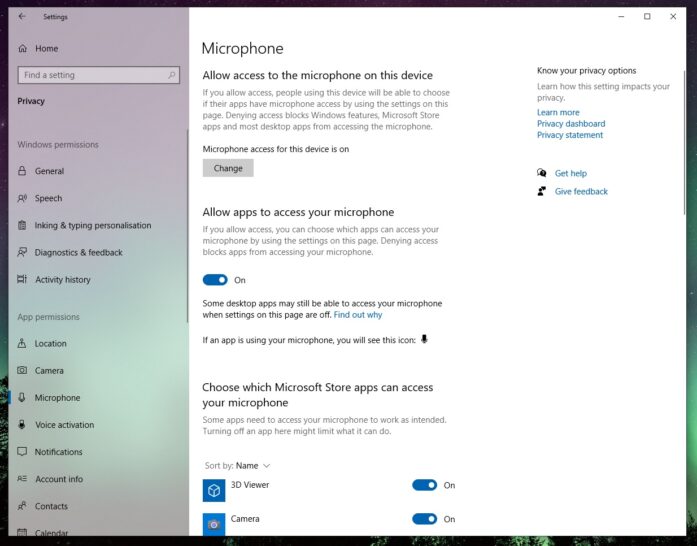Click the sidebar vertical scrollbar
Image resolution: width=697 pixels, height=546 pixels.
click(187, 226)
